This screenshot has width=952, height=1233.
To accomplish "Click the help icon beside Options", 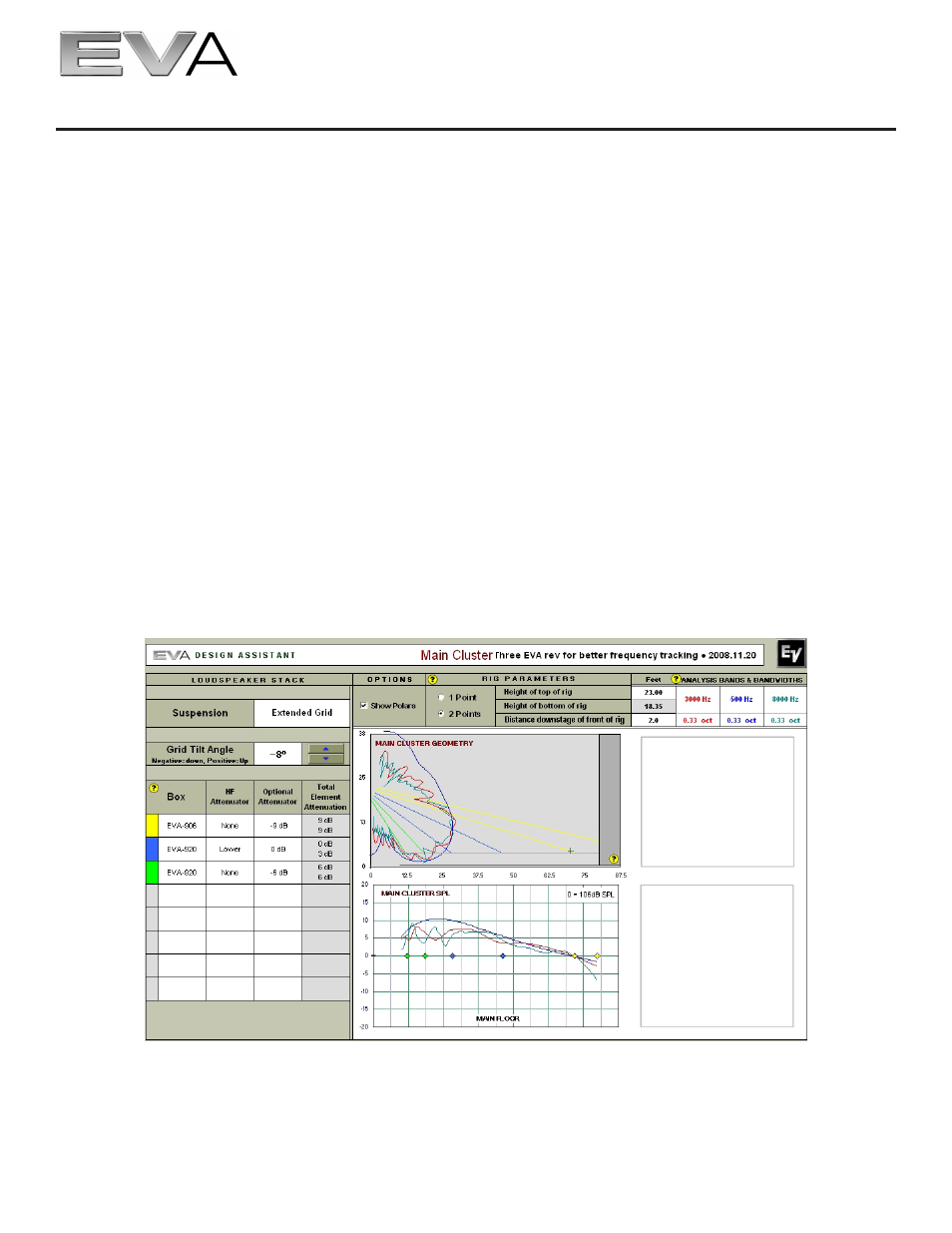I will pyautogui.click(x=432, y=679).
